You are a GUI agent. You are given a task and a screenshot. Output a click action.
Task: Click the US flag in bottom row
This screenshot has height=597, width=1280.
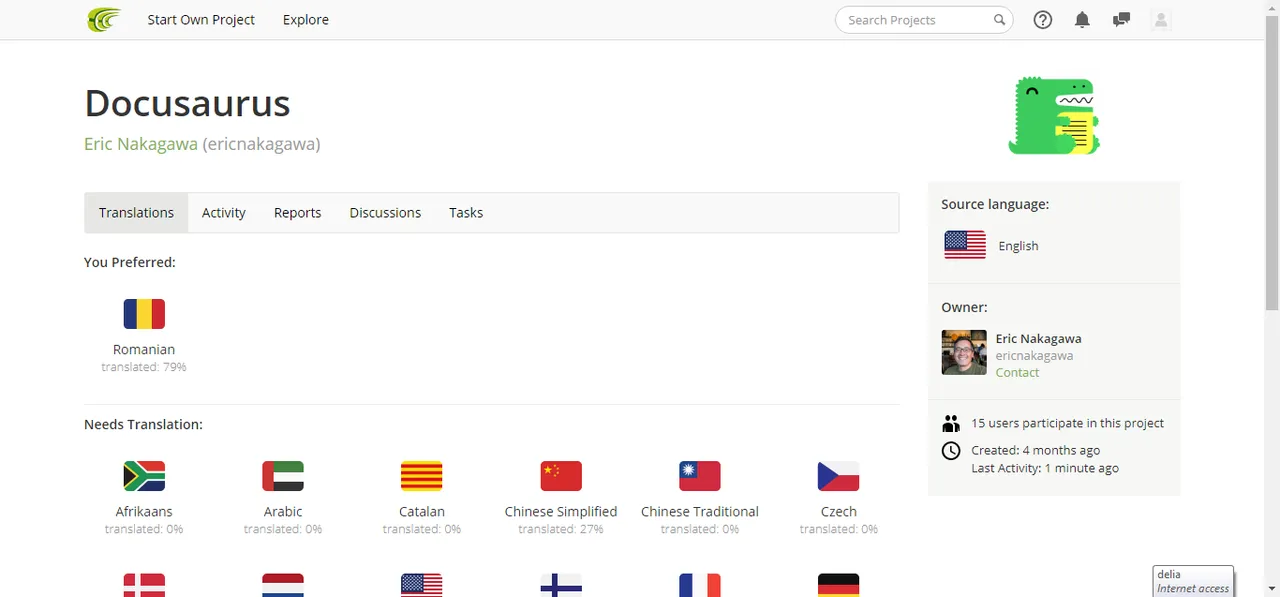pos(422,585)
